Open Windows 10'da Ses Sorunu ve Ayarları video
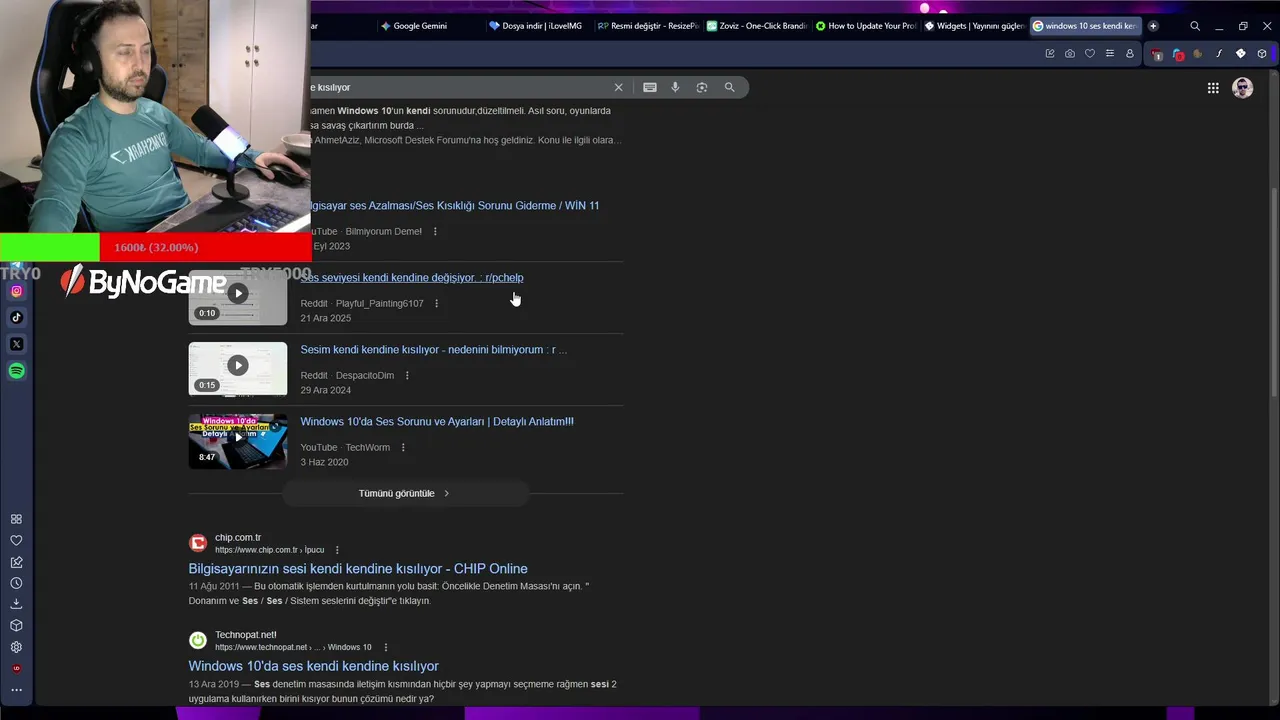This screenshot has width=1280, height=720. [437, 422]
